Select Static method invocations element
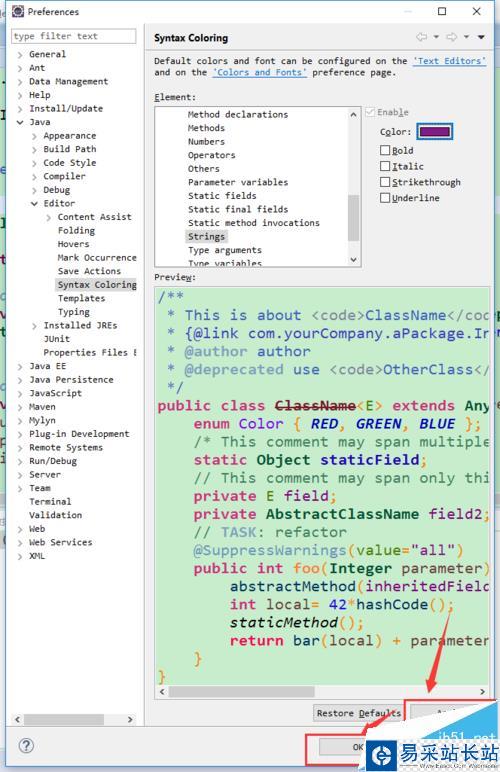The image size is (500, 772). [253, 223]
